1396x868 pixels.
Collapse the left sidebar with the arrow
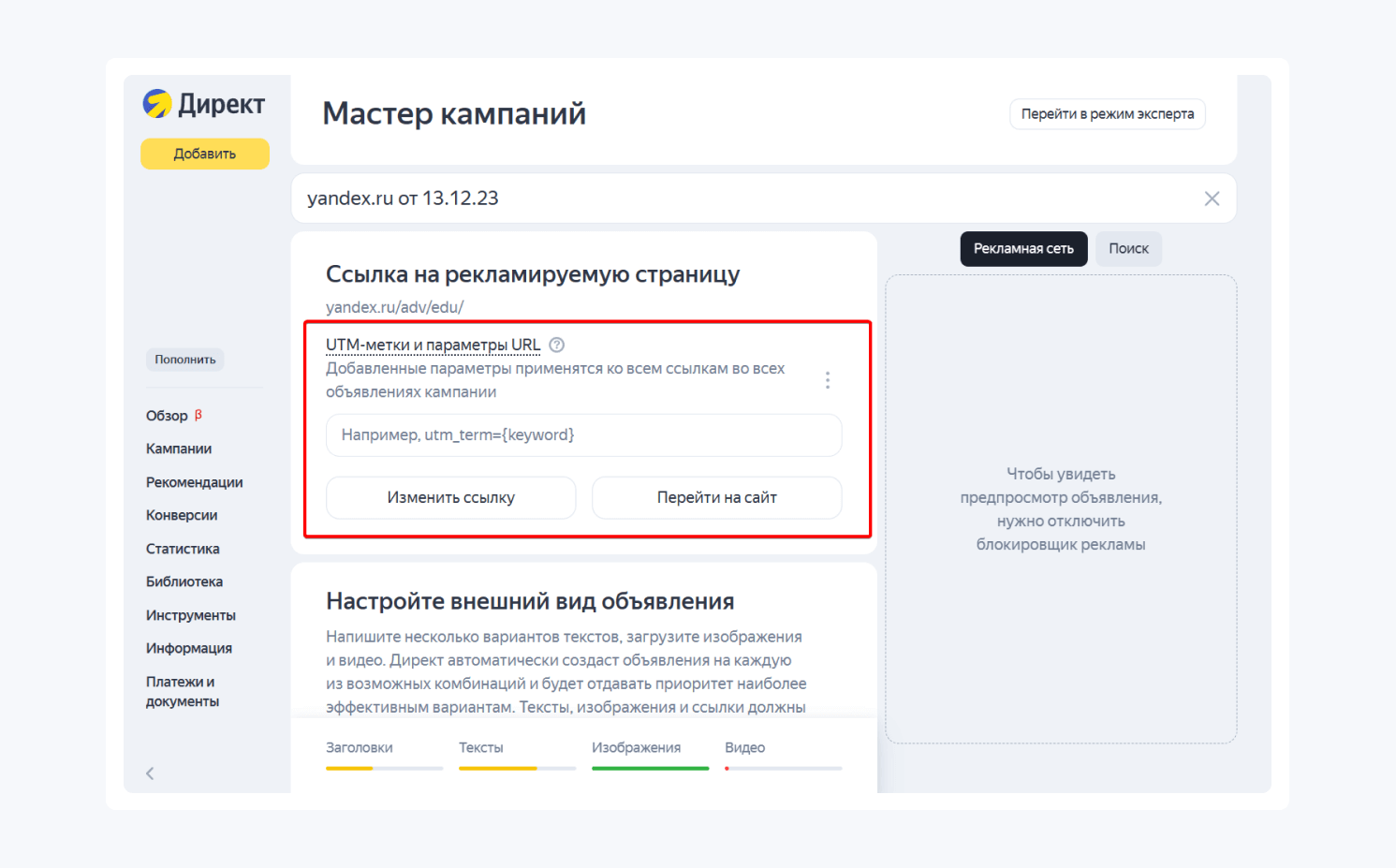pyautogui.click(x=150, y=773)
